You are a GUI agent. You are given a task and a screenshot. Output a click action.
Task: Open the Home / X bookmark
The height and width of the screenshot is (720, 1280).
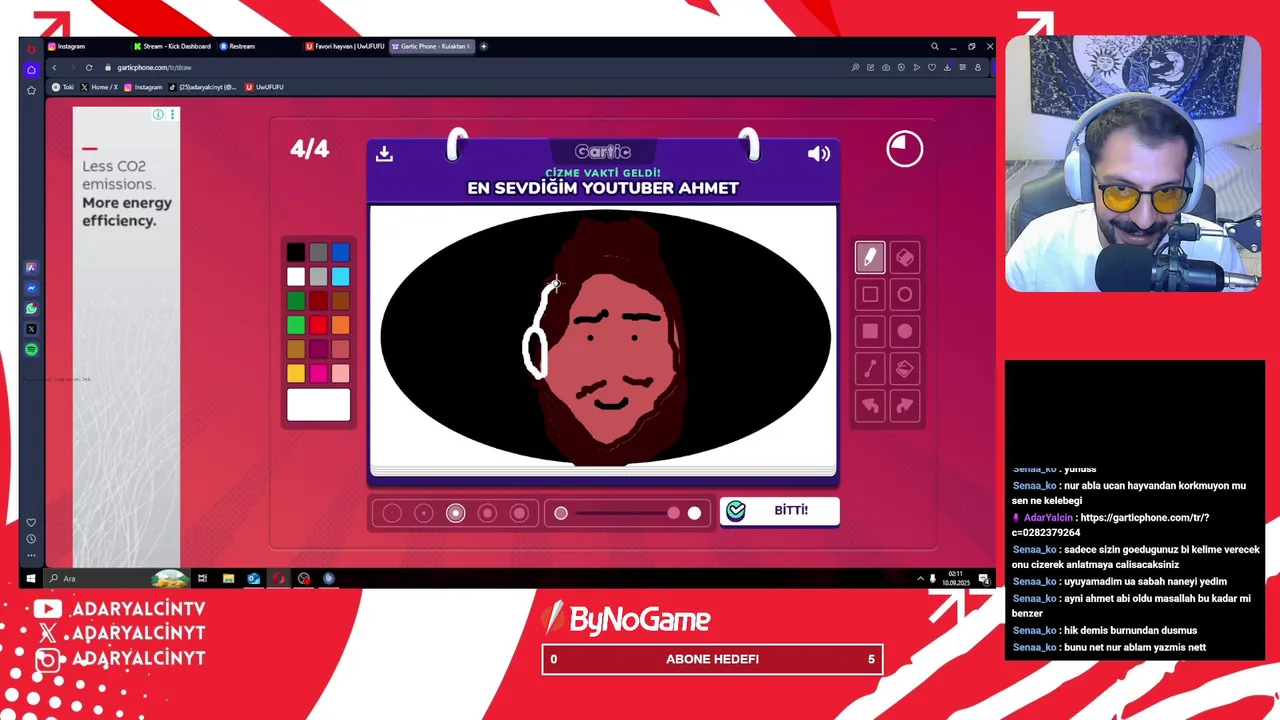[99, 87]
